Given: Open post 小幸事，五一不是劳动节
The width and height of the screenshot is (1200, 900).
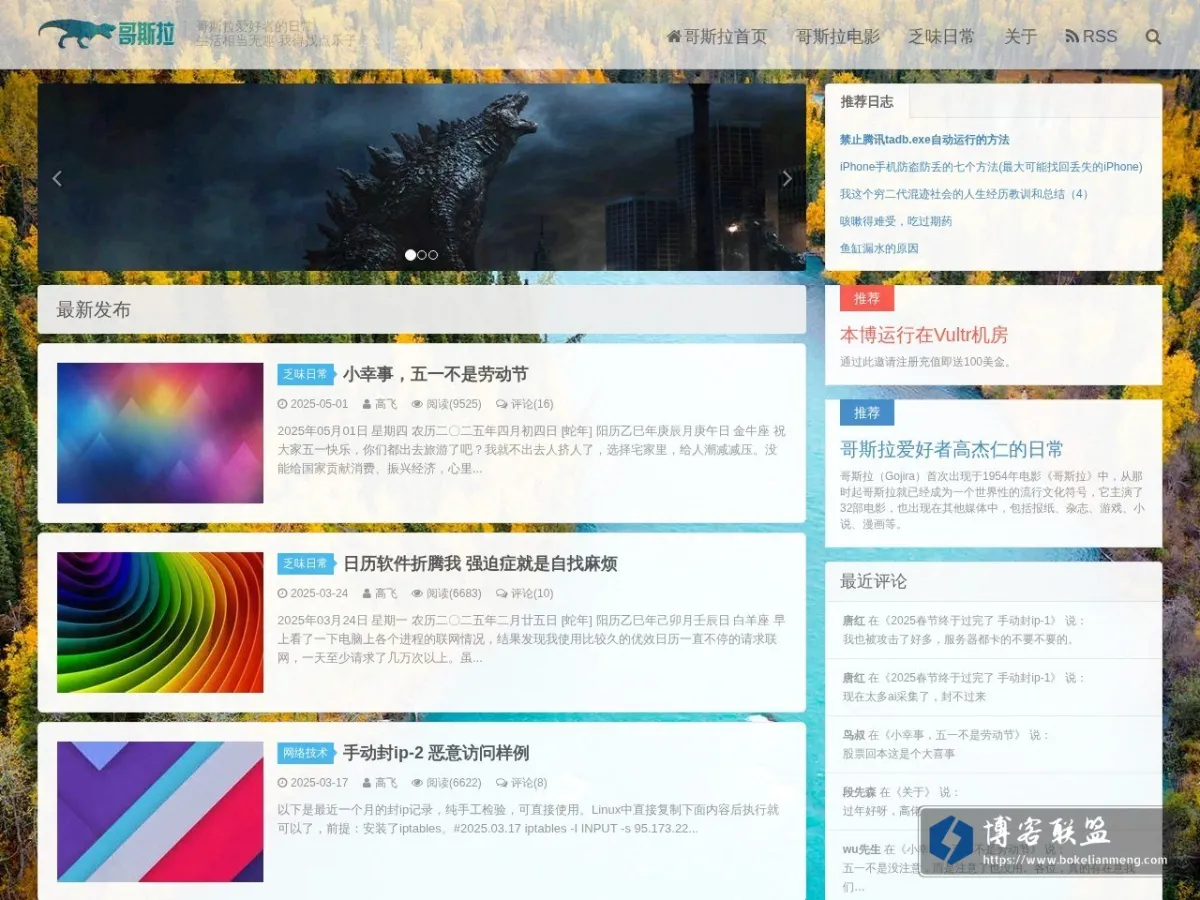Looking at the screenshot, I should (435, 374).
